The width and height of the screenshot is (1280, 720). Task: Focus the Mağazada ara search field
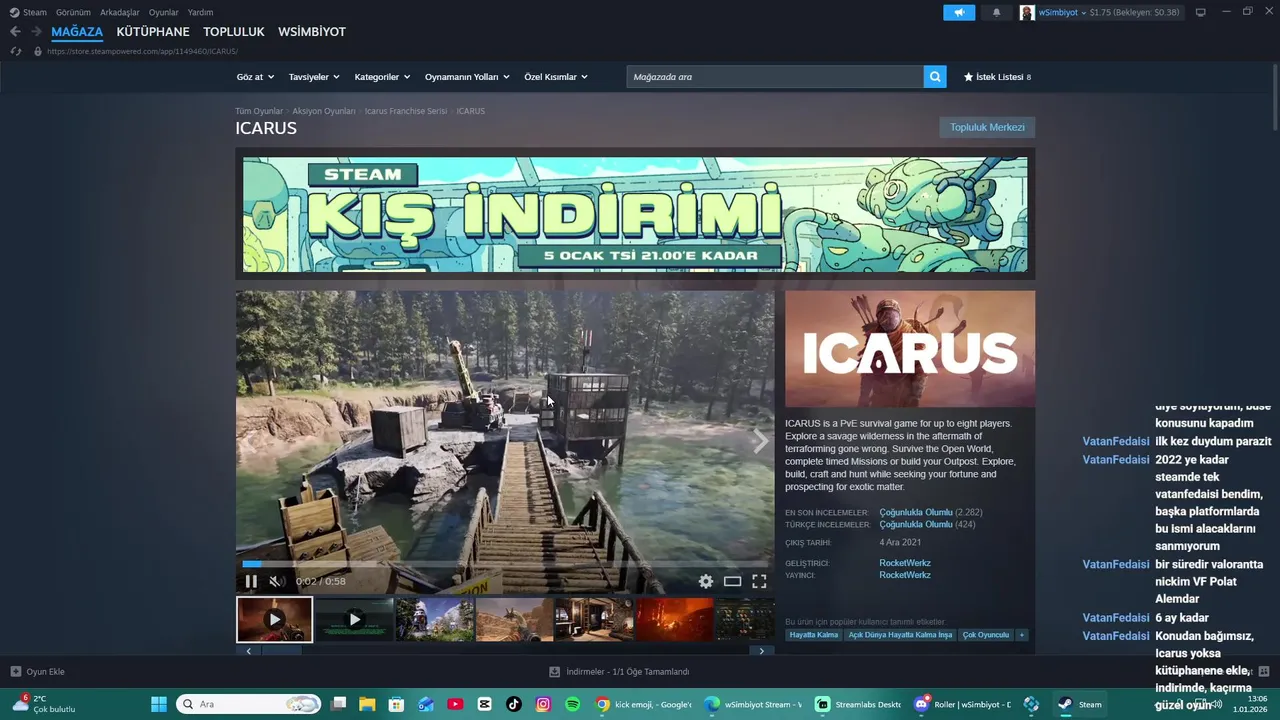coord(775,77)
